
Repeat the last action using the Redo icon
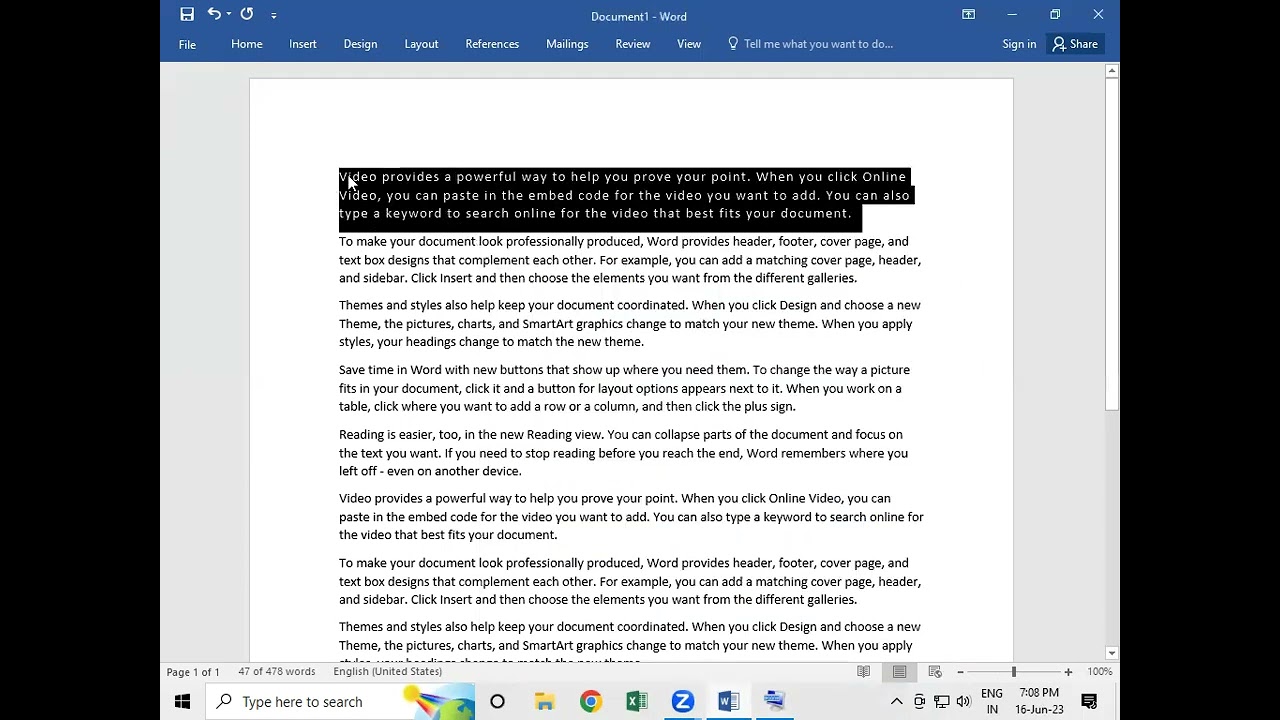(247, 14)
